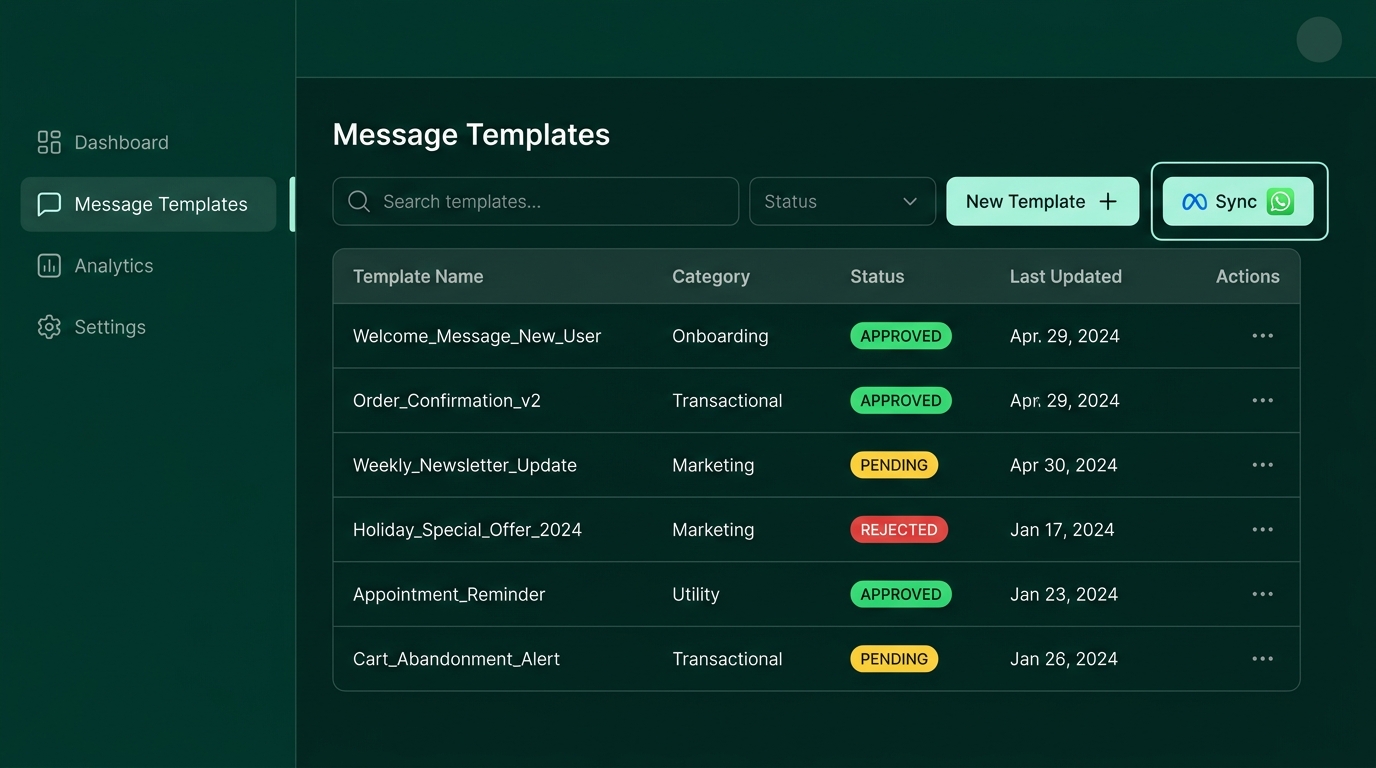The width and height of the screenshot is (1376, 768).
Task: Click the plus icon on New Template
Action: pos(1108,202)
